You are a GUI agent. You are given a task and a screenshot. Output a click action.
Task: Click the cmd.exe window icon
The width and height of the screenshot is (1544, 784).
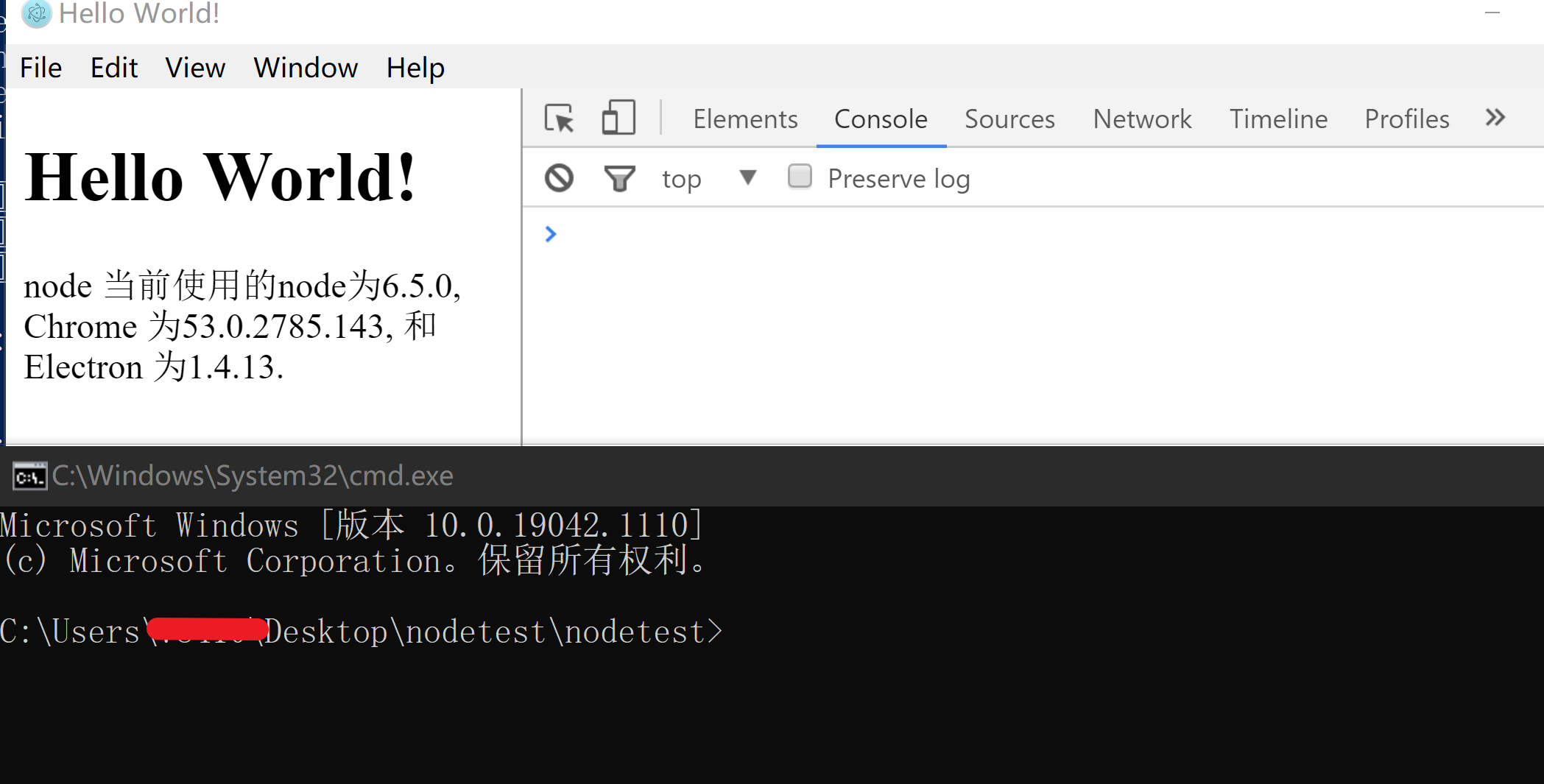(29, 476)
